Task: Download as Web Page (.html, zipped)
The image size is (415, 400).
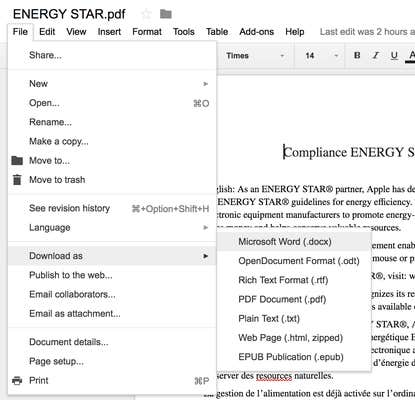Action: [x=294, y=338]
